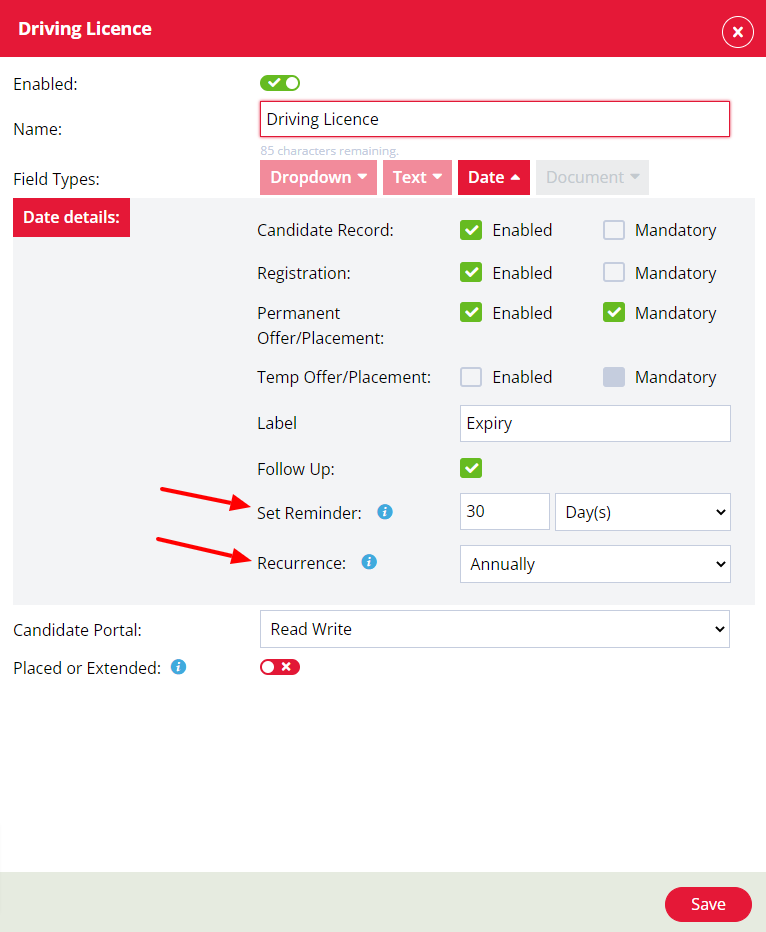Uncheck Mandatory for Permanent Offer/Placement

pos(614,313)
